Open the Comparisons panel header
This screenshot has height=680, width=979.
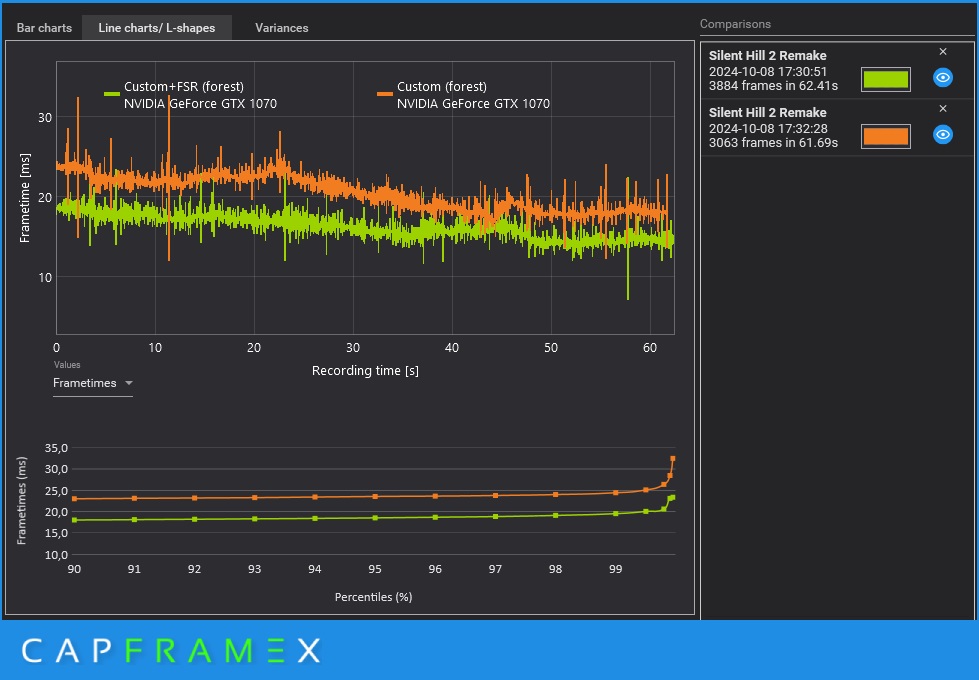(x=735, y=24)
